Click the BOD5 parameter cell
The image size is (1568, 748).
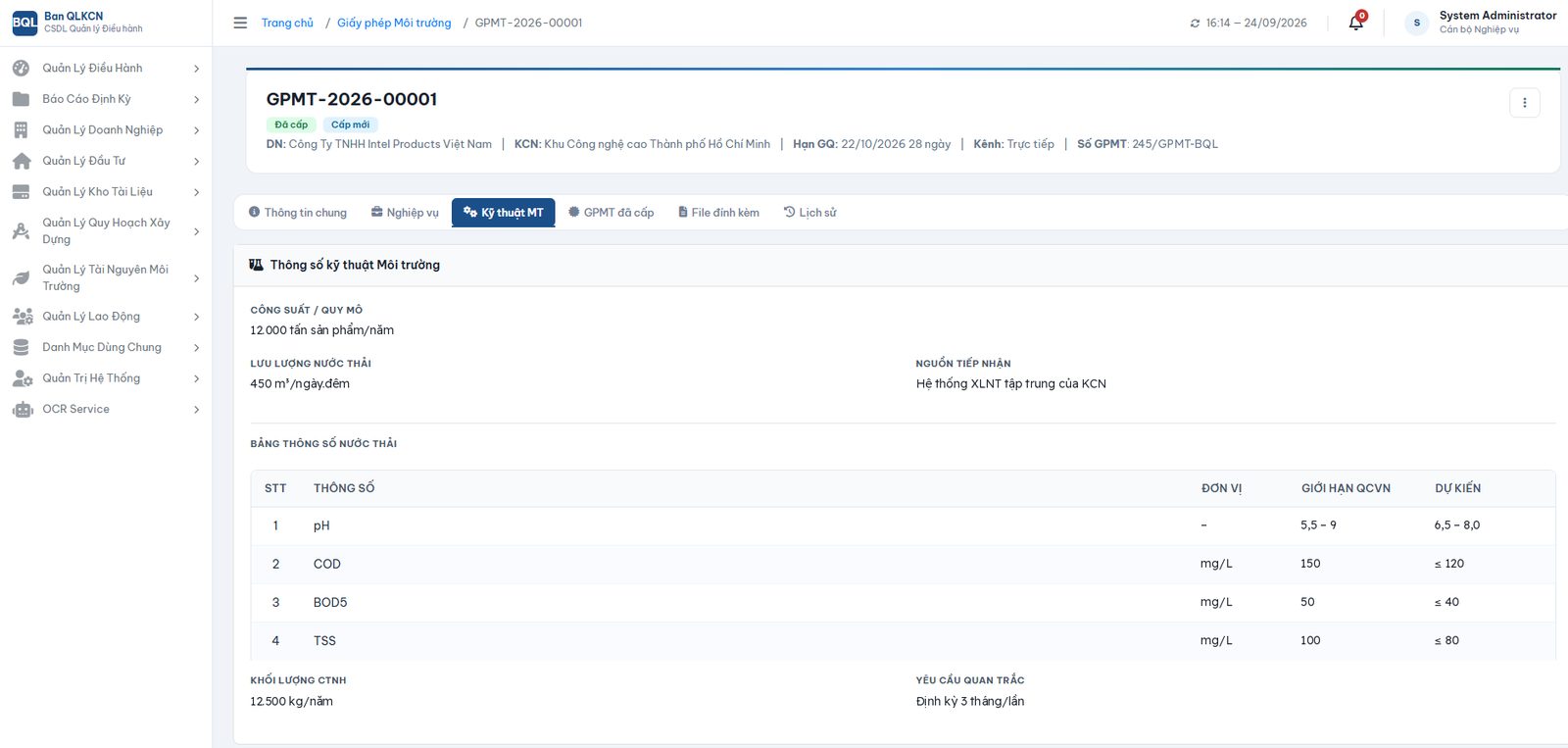pos(330,603)
